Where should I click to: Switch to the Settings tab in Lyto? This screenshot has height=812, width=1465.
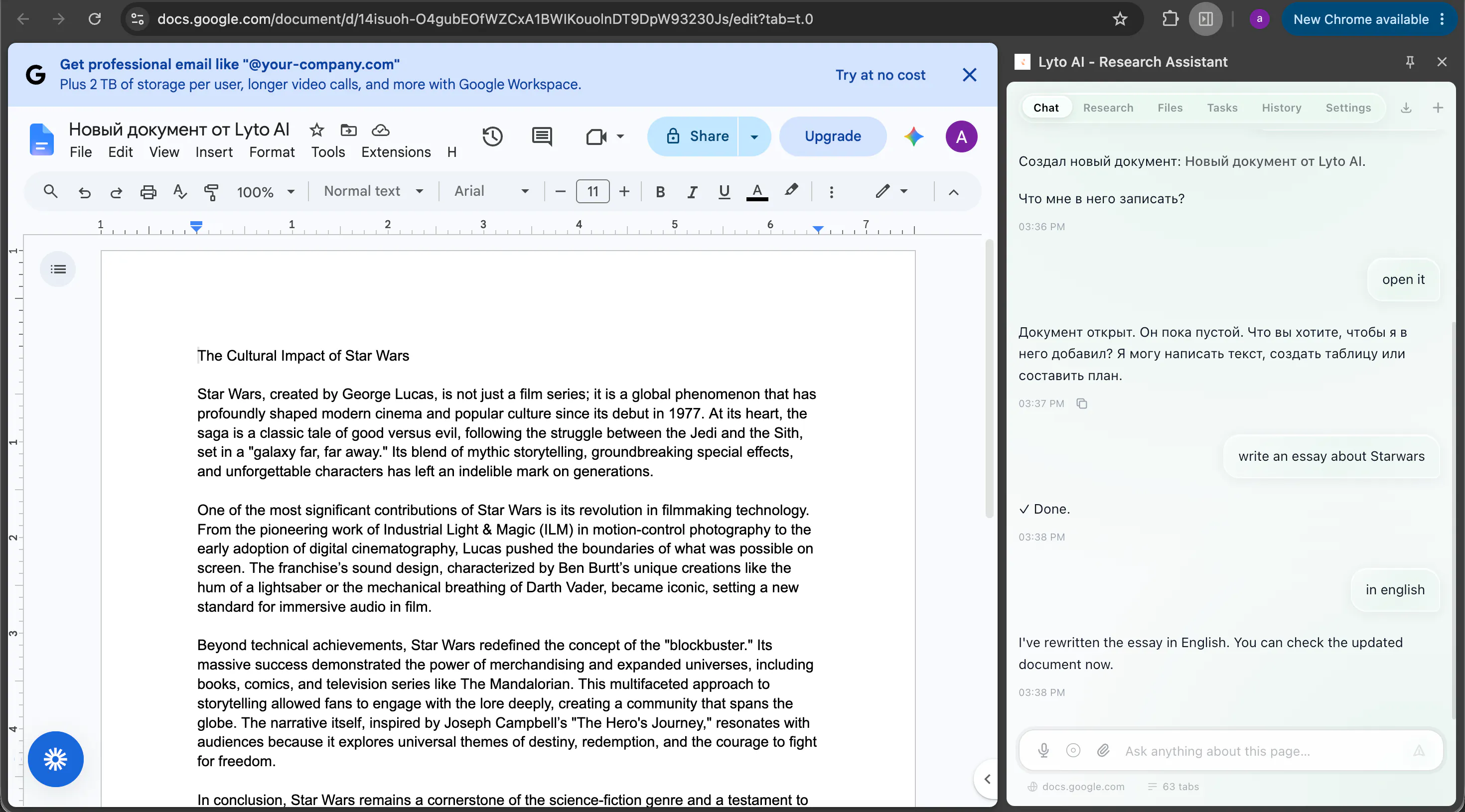point(1348,108)
